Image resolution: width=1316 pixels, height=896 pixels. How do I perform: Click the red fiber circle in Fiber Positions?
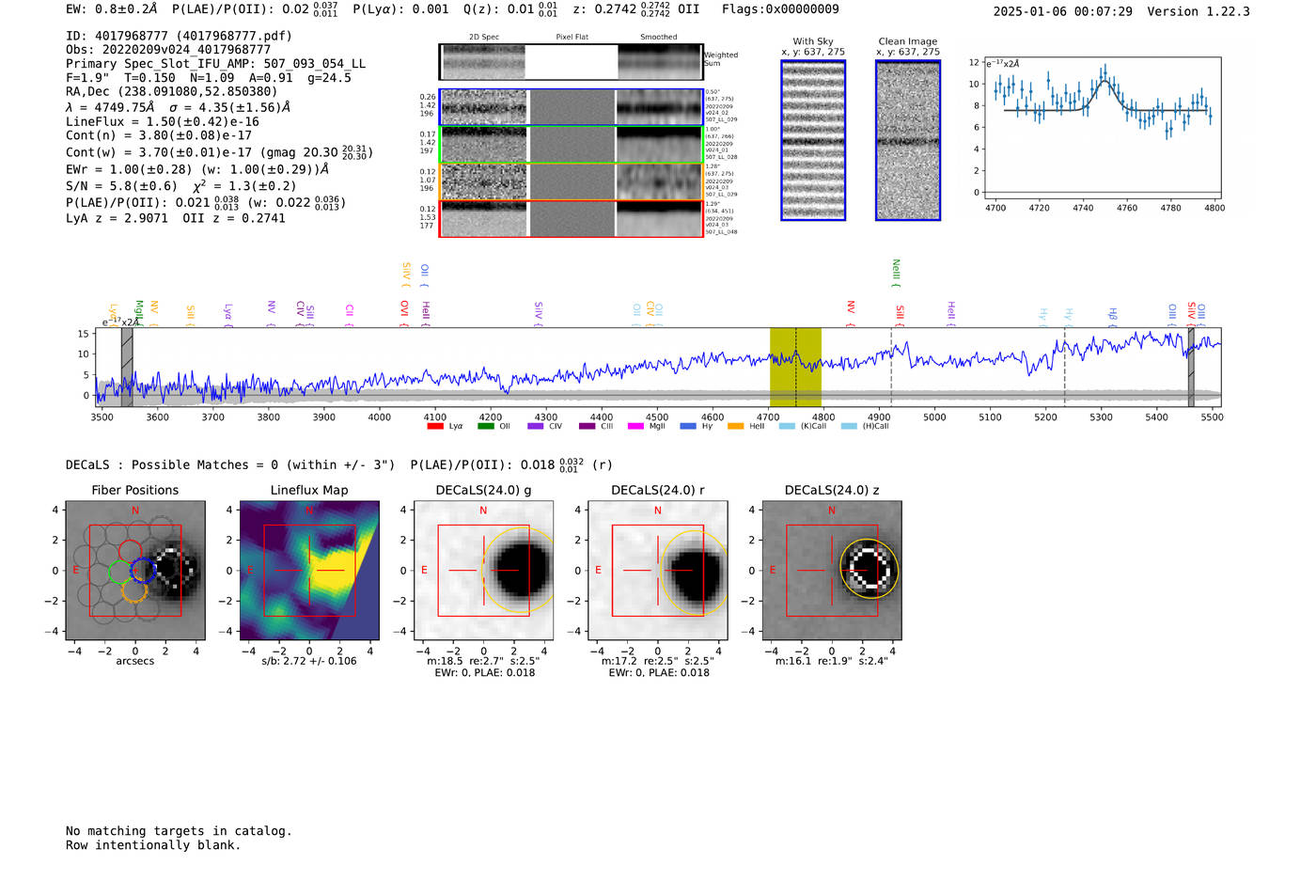tap(130, 553)
